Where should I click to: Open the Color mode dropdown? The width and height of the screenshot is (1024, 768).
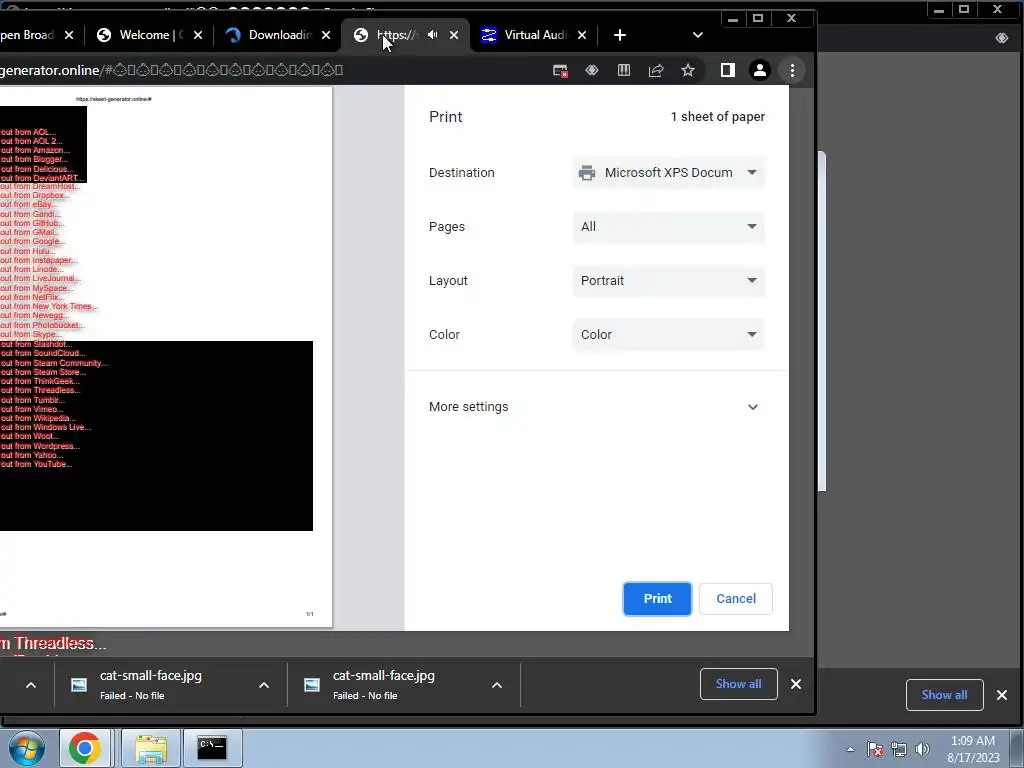click(x=668, y=334)
